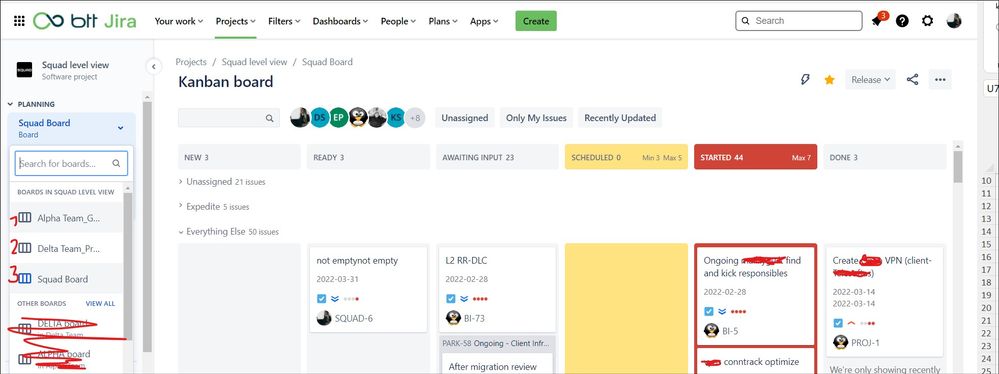Open the app switcher grid icon

(19, 21)
